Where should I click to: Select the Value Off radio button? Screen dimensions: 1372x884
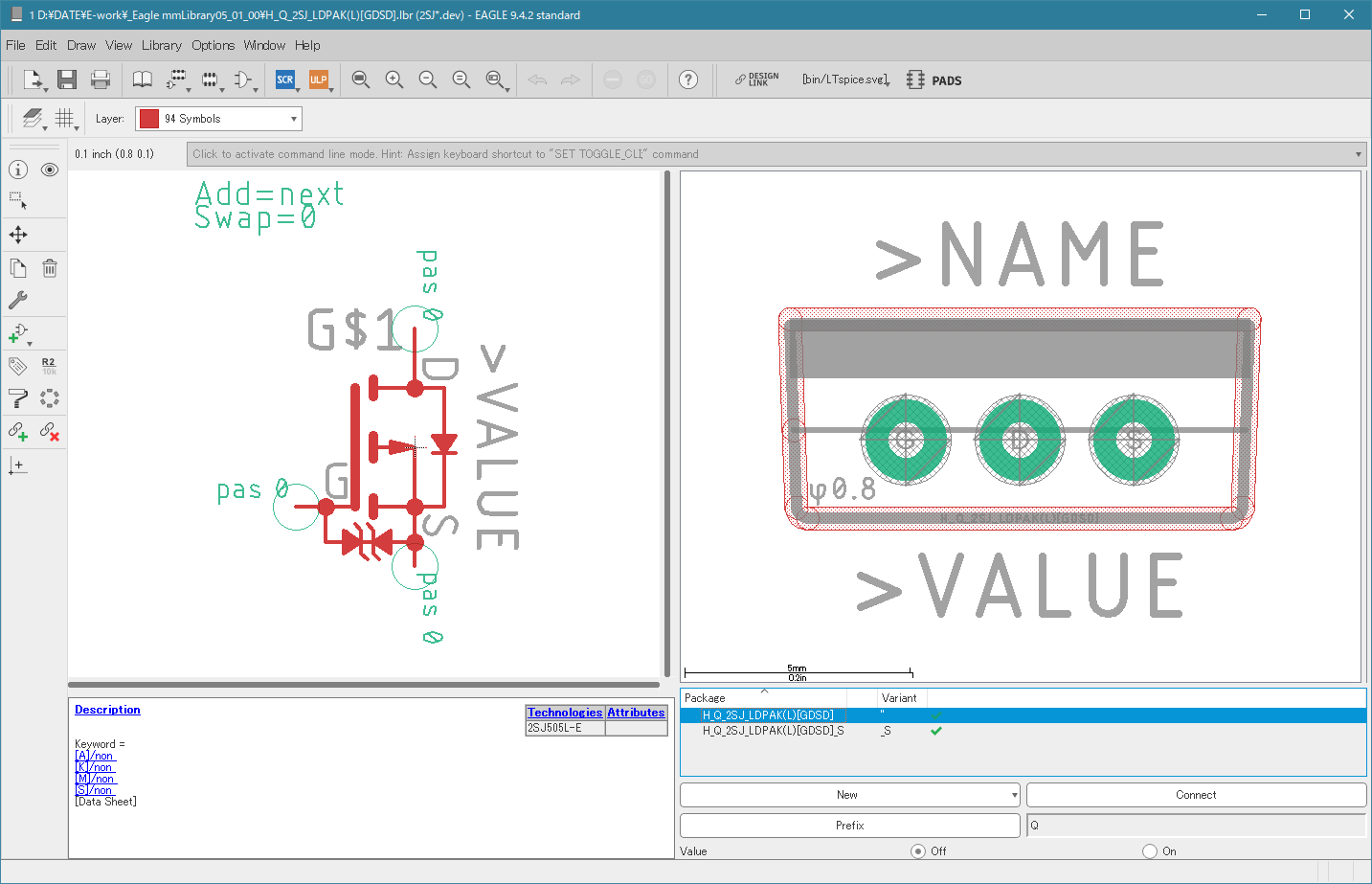tap(918, 850)
